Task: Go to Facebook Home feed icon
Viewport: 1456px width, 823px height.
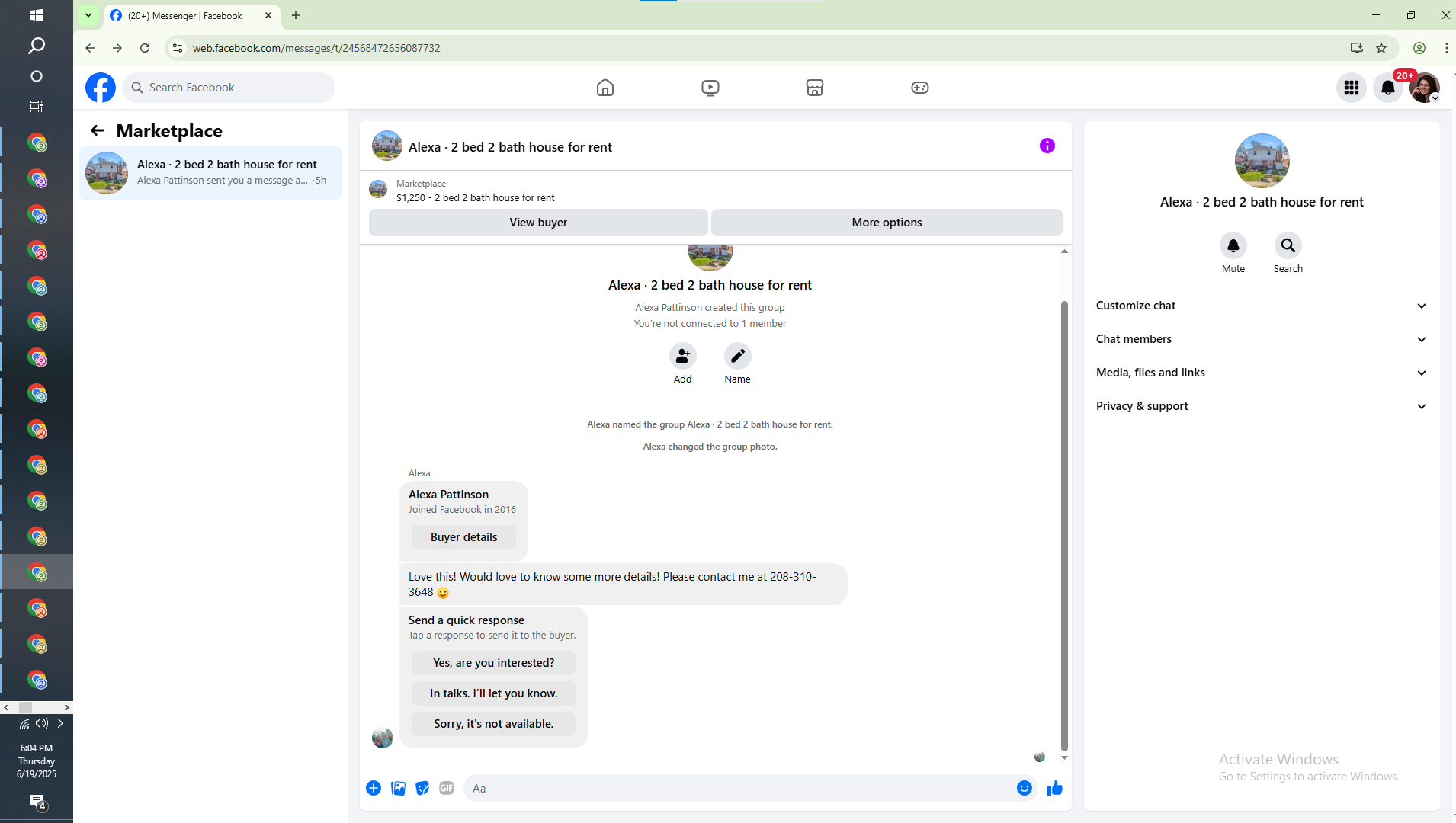Action: pyautogui.click(x=605, y=88)
